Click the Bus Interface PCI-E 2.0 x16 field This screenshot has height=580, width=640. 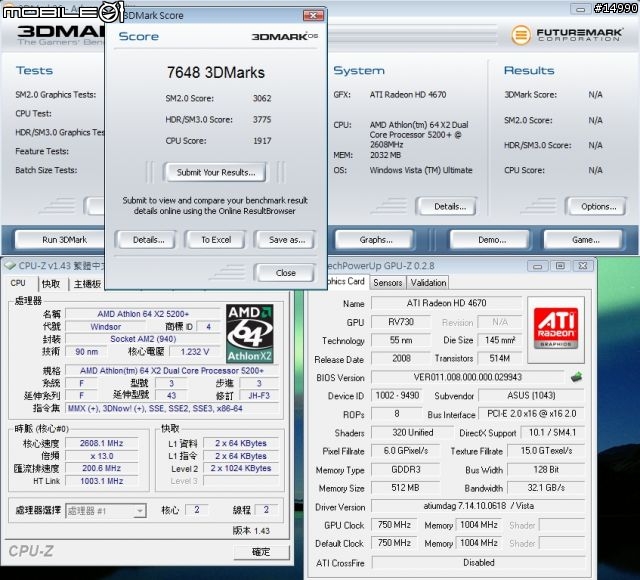pos(531,414)
